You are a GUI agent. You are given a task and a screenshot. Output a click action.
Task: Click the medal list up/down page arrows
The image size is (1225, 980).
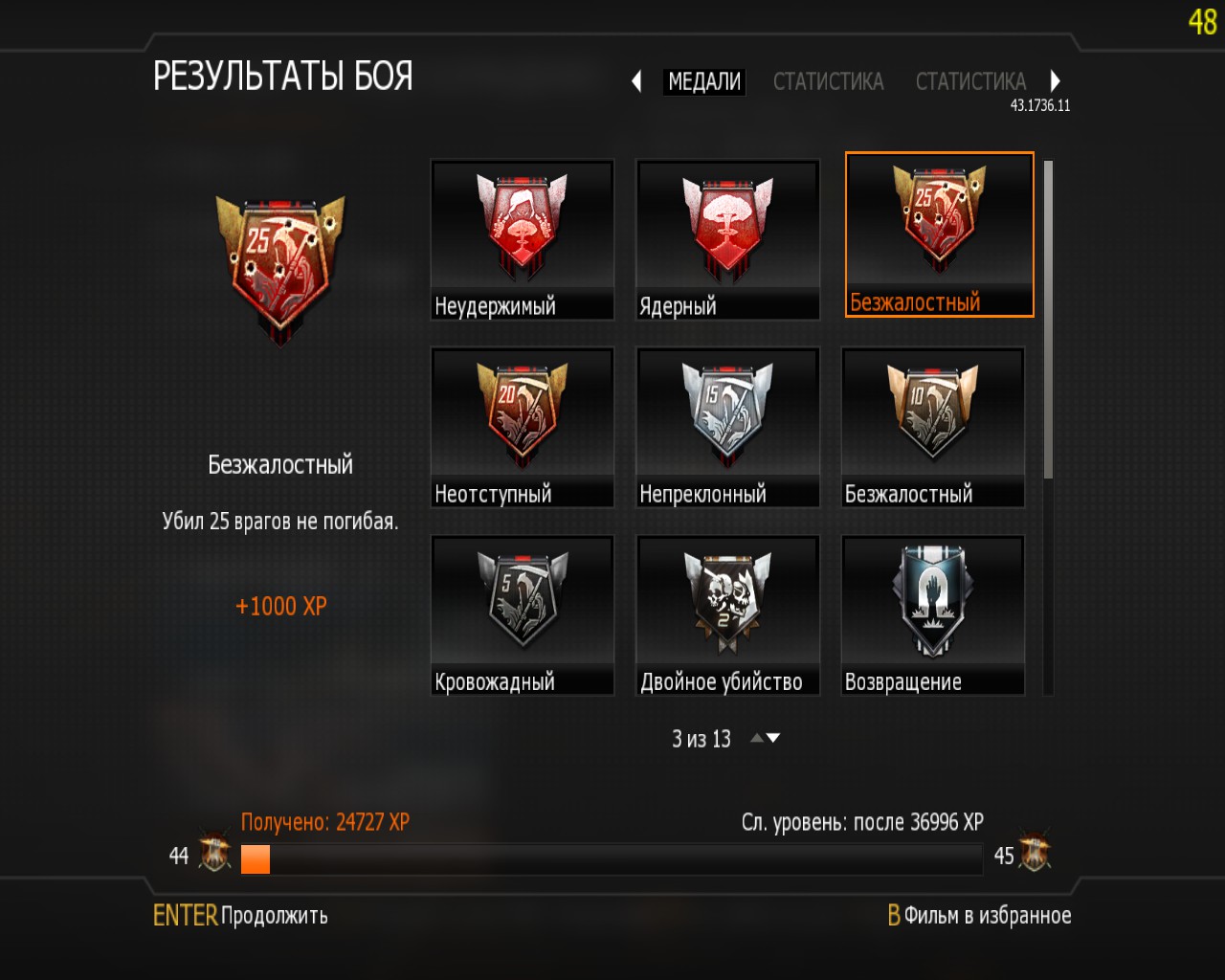(x=766, y=738)
